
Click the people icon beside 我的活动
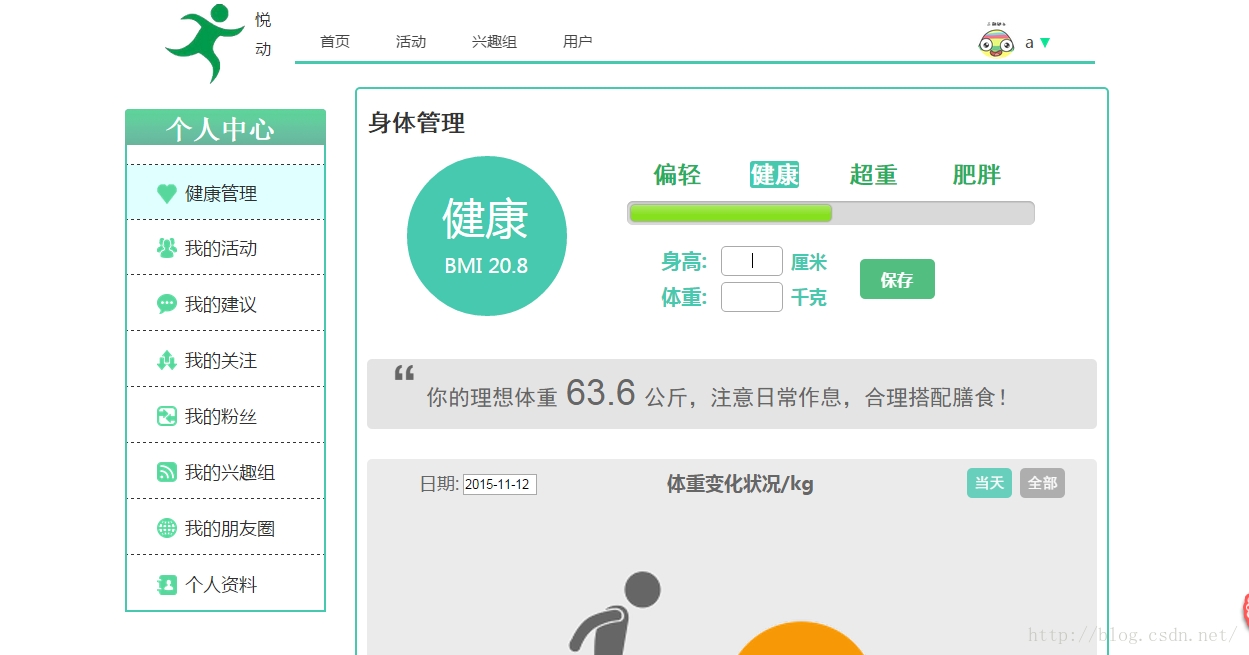click(167, 248)
